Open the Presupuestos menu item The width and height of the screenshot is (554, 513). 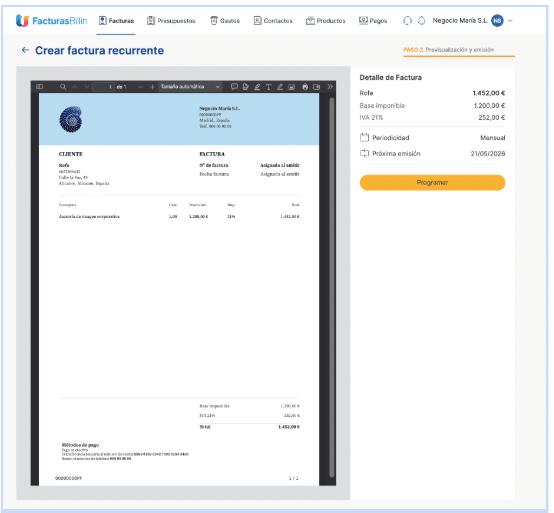[171, 21]
